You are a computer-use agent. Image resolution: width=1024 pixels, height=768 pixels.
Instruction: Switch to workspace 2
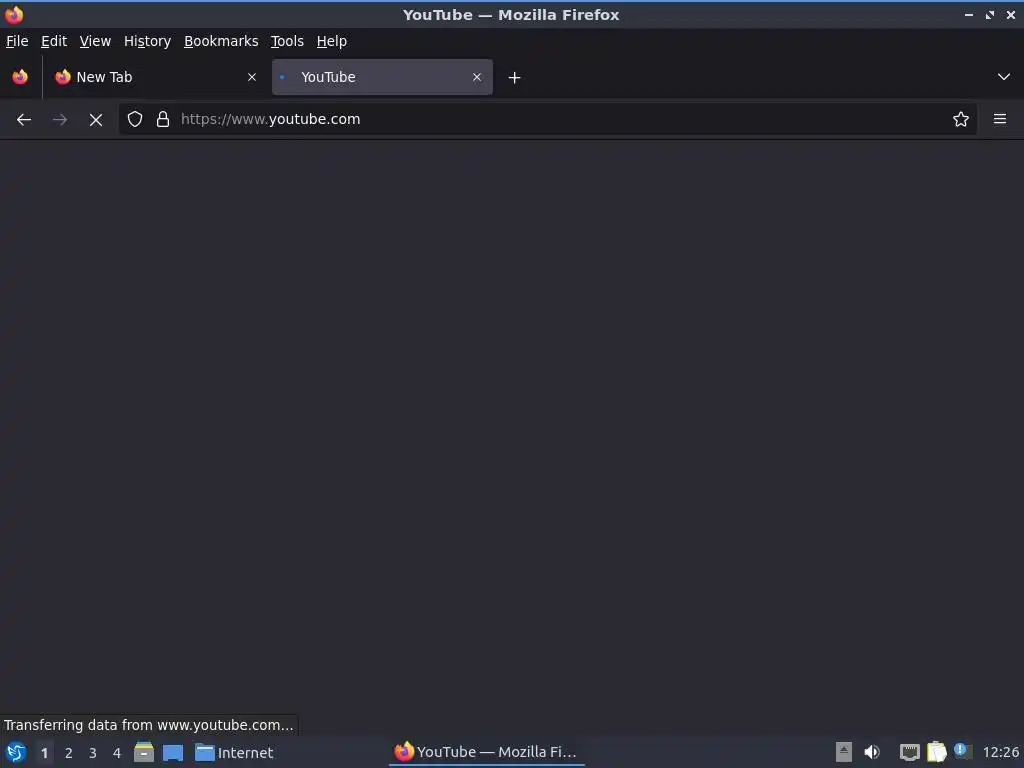point(69,753)
